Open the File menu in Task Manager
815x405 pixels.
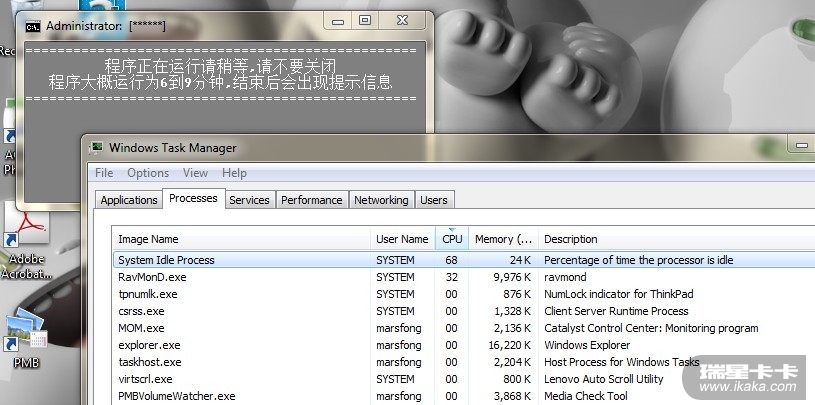[x=104, y=173]
